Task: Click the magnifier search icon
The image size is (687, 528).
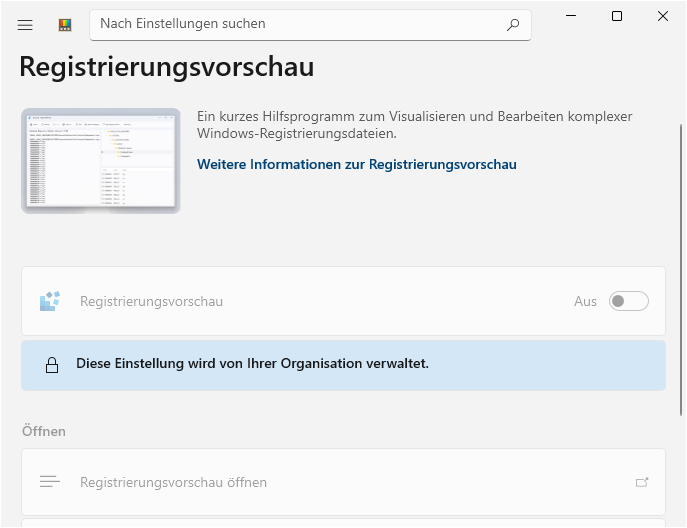Action: (x=513, y=25)
